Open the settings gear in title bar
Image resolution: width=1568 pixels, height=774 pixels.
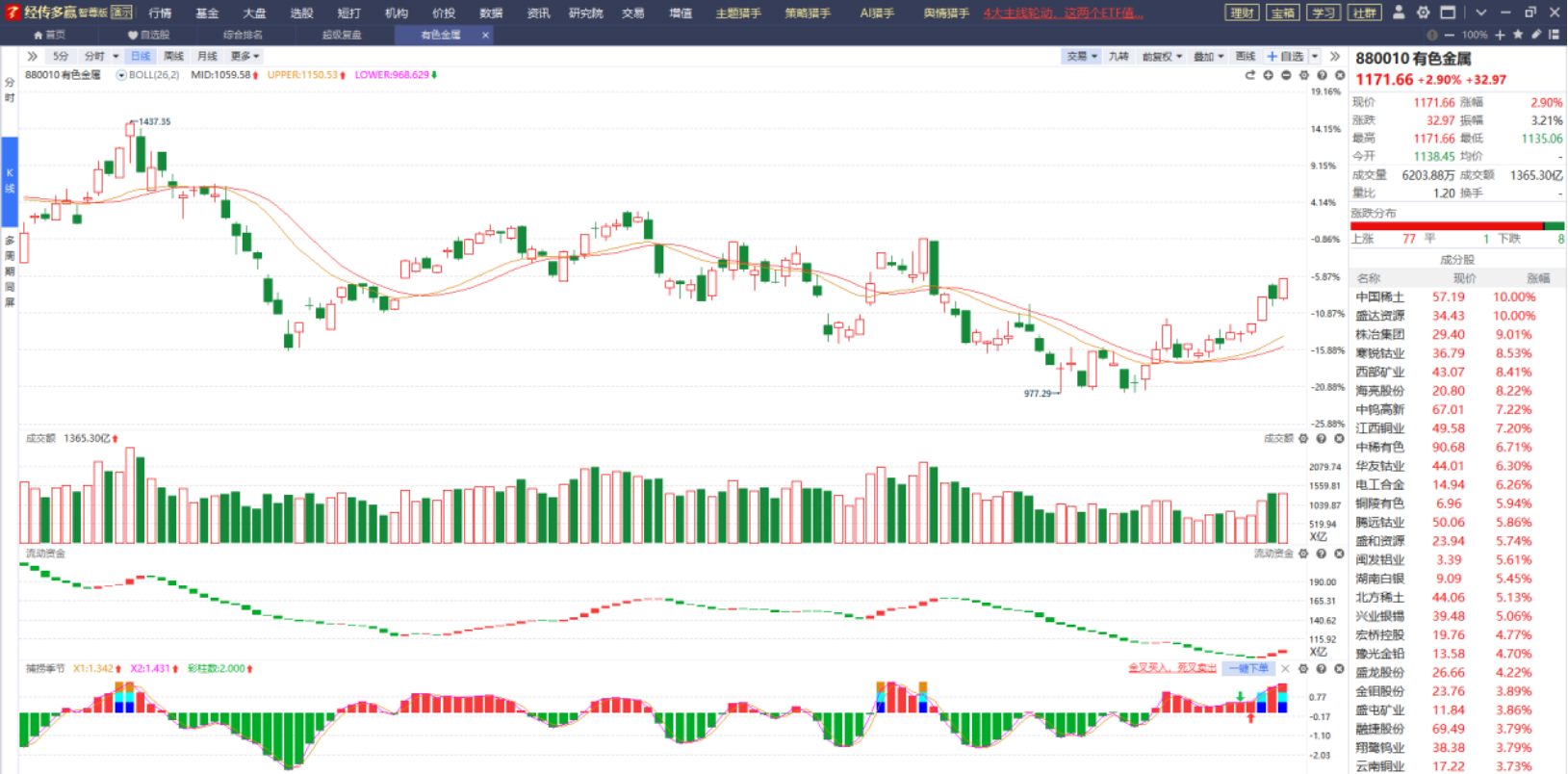pyautogui.click(x=1423, y=13)
